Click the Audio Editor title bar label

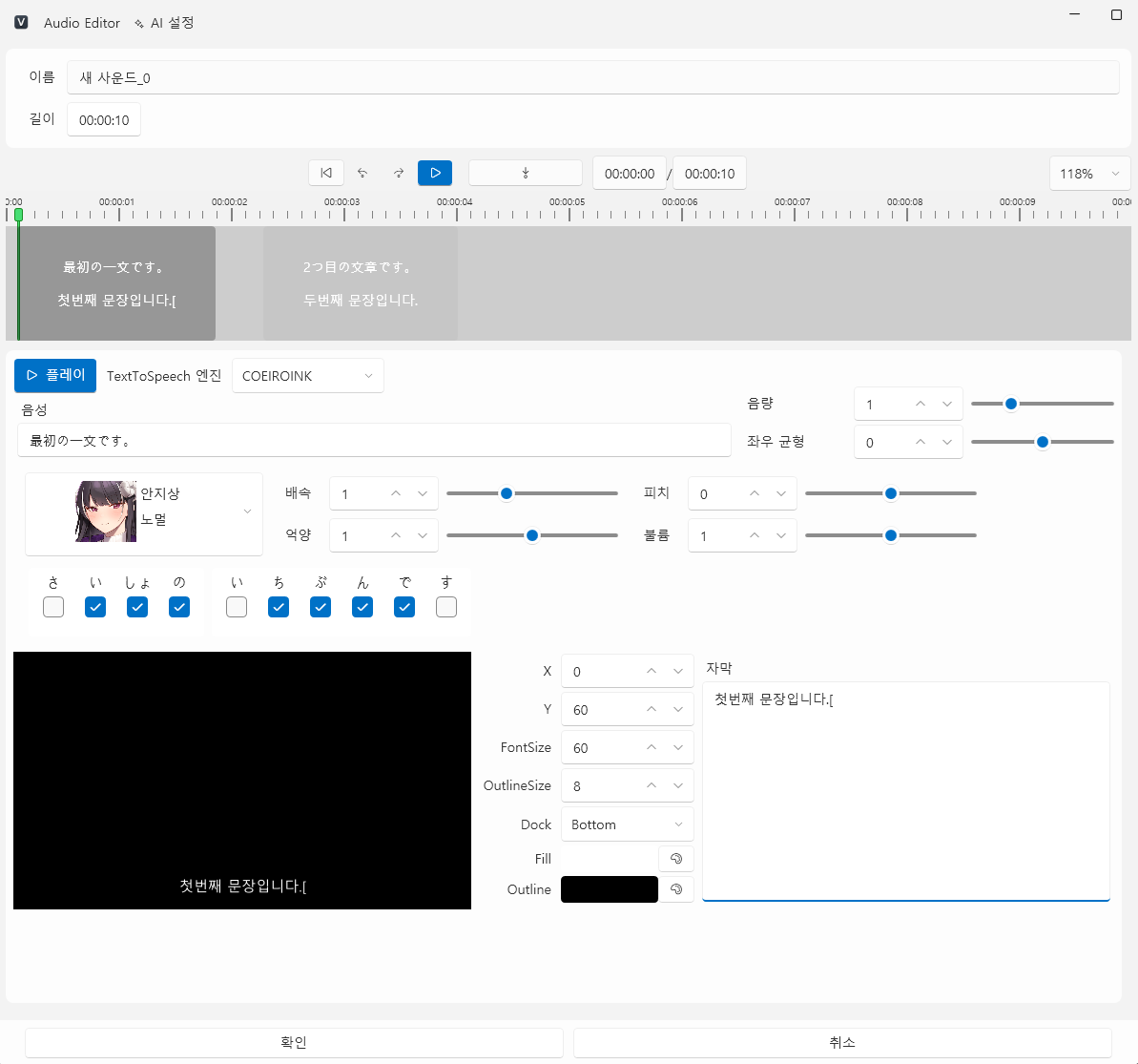(x=82, y=23)
